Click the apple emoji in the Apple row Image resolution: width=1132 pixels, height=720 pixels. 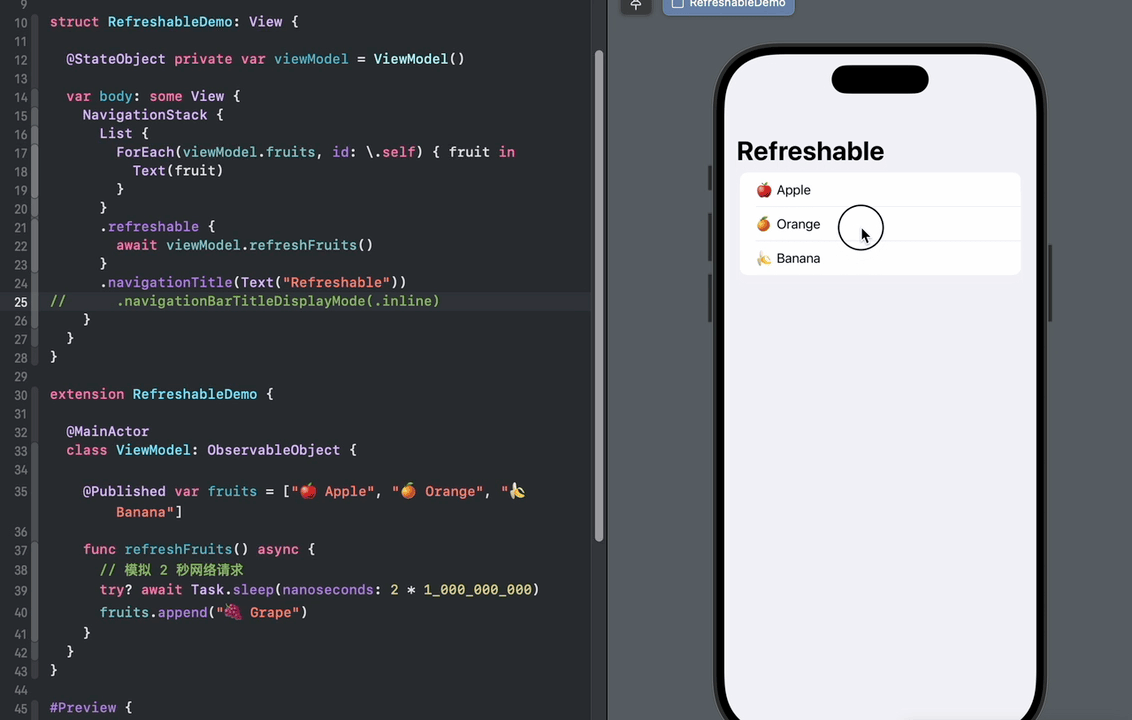pos(763,190)
